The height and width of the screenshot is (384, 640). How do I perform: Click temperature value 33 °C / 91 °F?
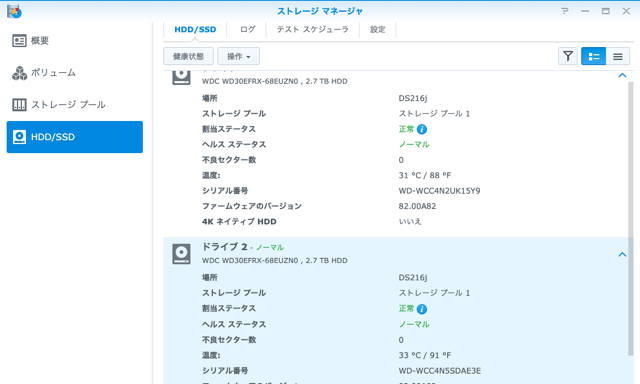pos(424,355)
